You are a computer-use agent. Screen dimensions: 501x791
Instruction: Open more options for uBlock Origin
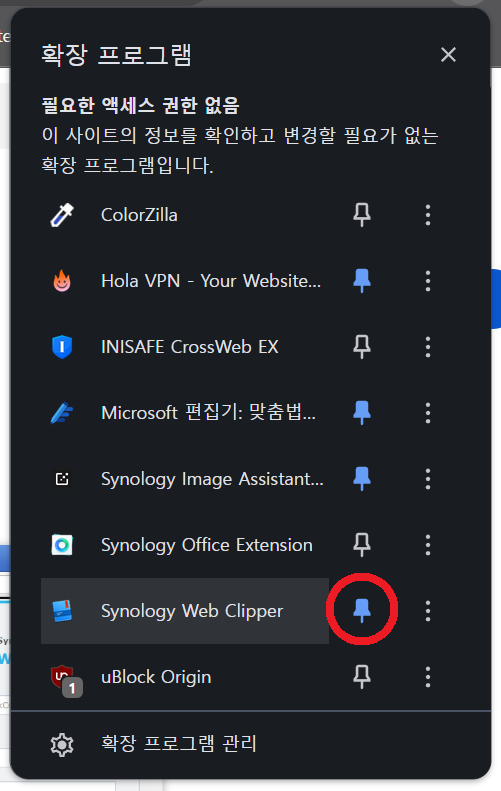click(x=428, y=676)
